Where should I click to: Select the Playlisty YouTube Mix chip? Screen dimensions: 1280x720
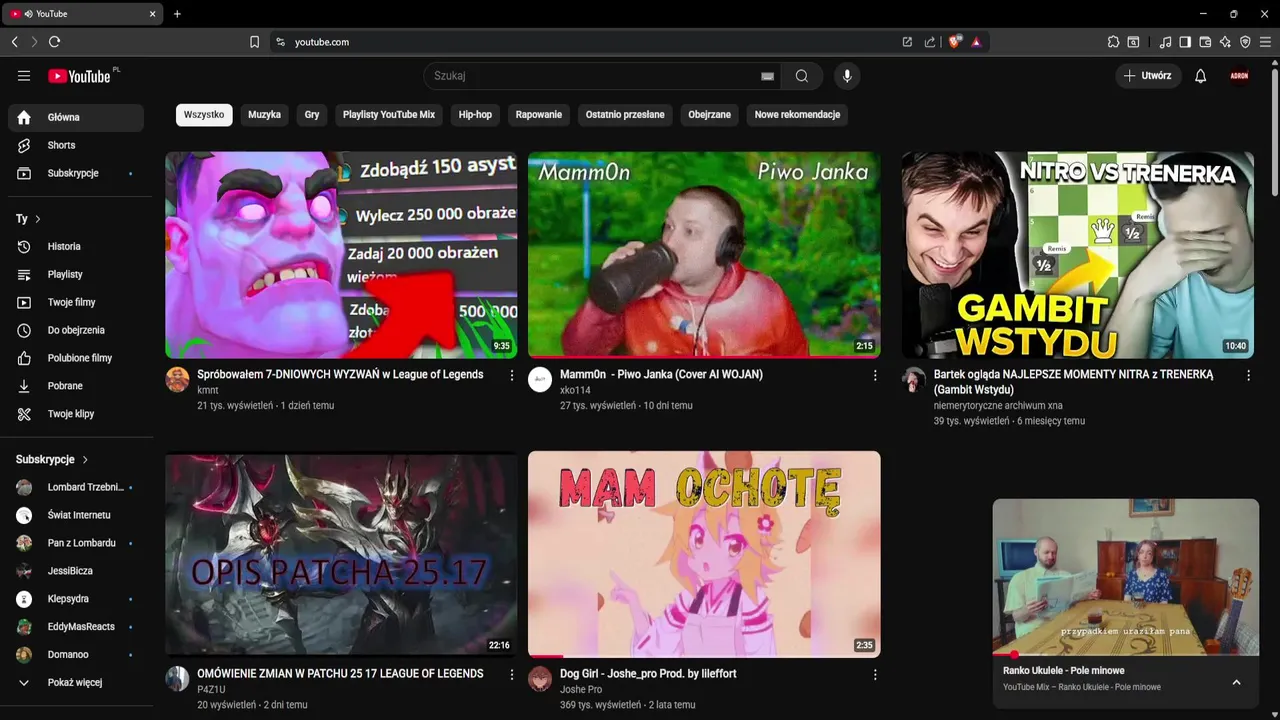tap(389, 115)
